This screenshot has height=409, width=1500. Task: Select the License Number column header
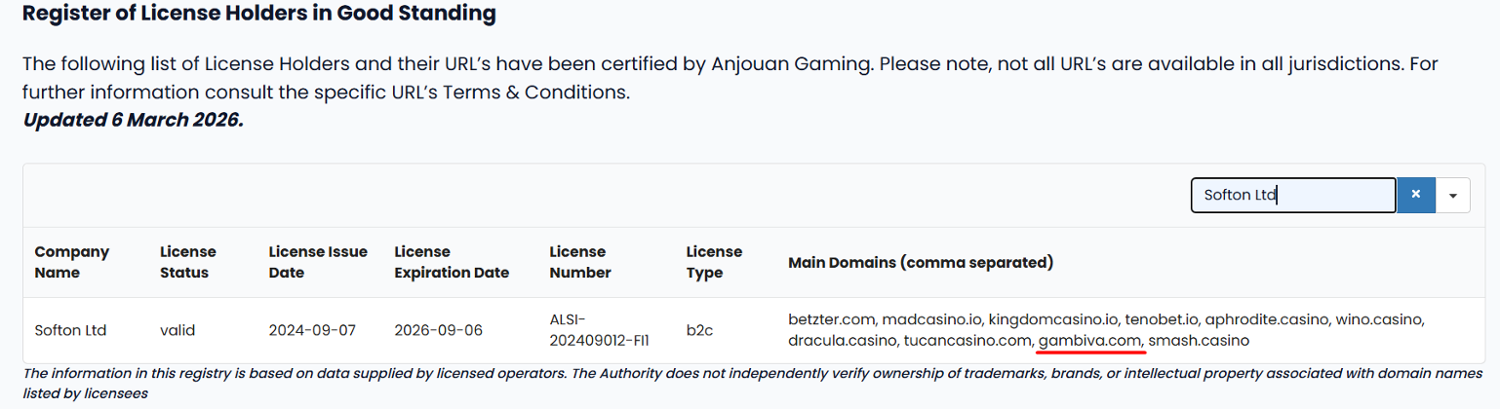tap(580, 262)
